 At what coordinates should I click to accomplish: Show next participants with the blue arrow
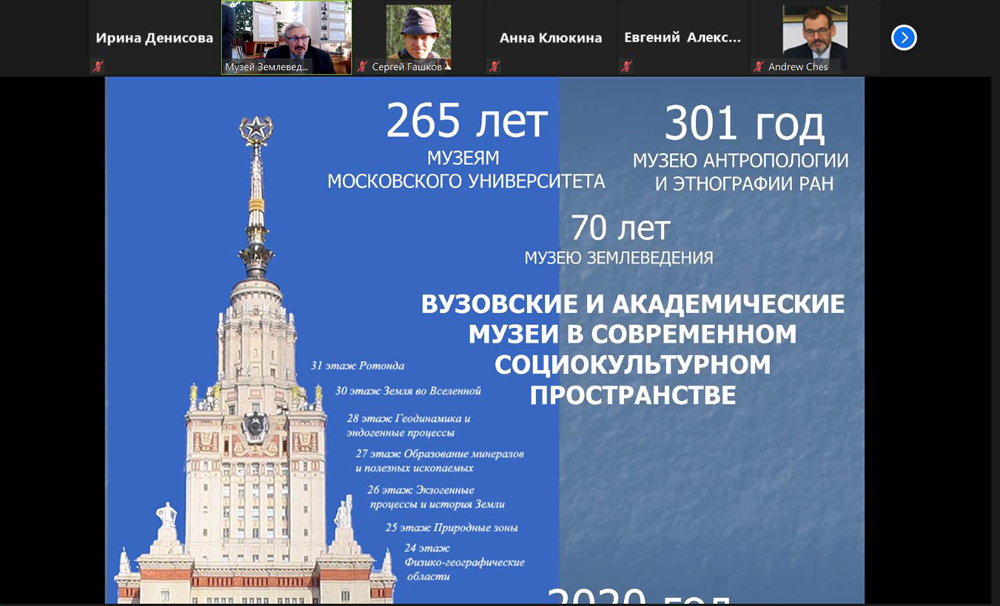[903, 38]
